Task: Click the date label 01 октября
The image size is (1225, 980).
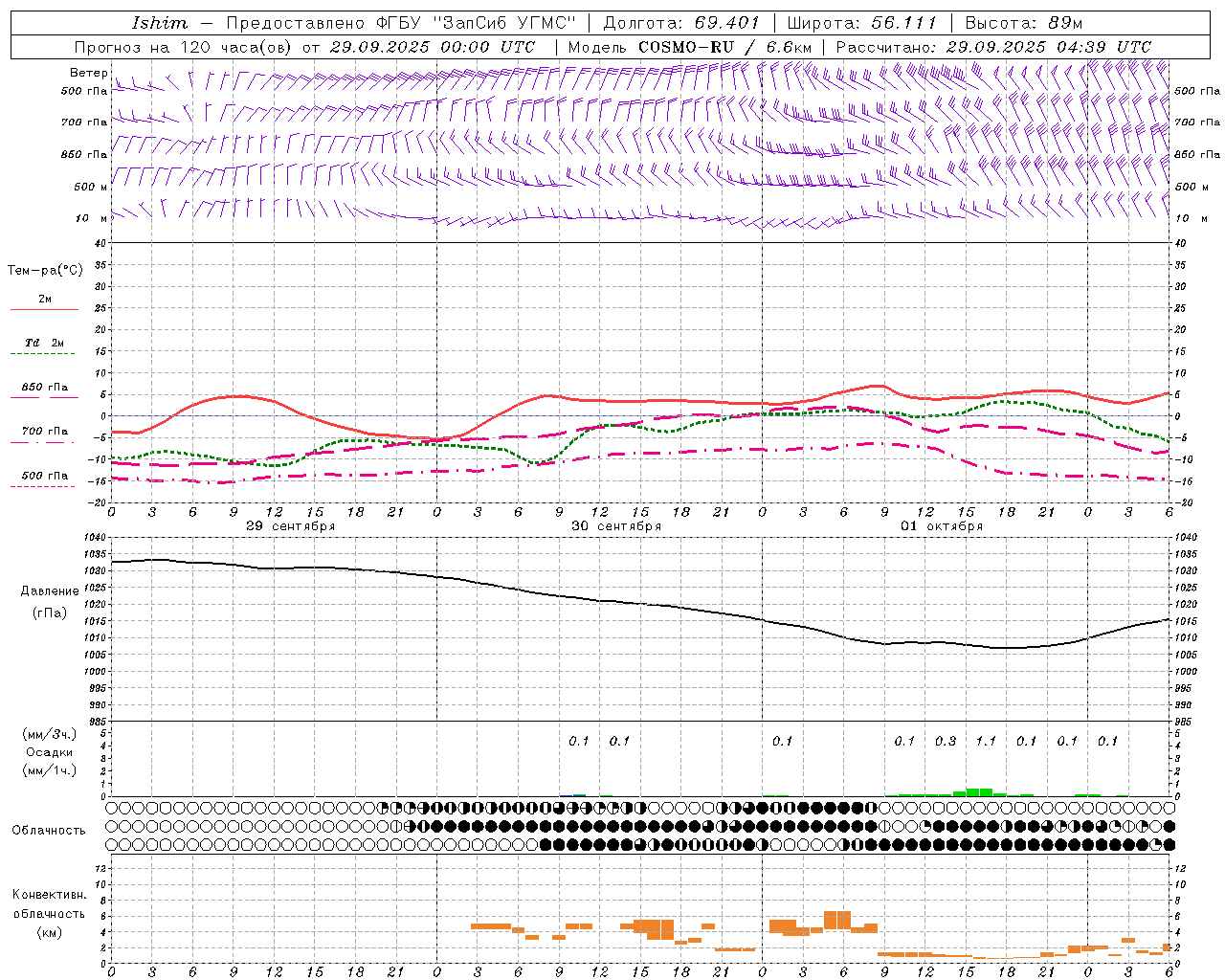Action: pyautogui.click(x=942, y=526)
